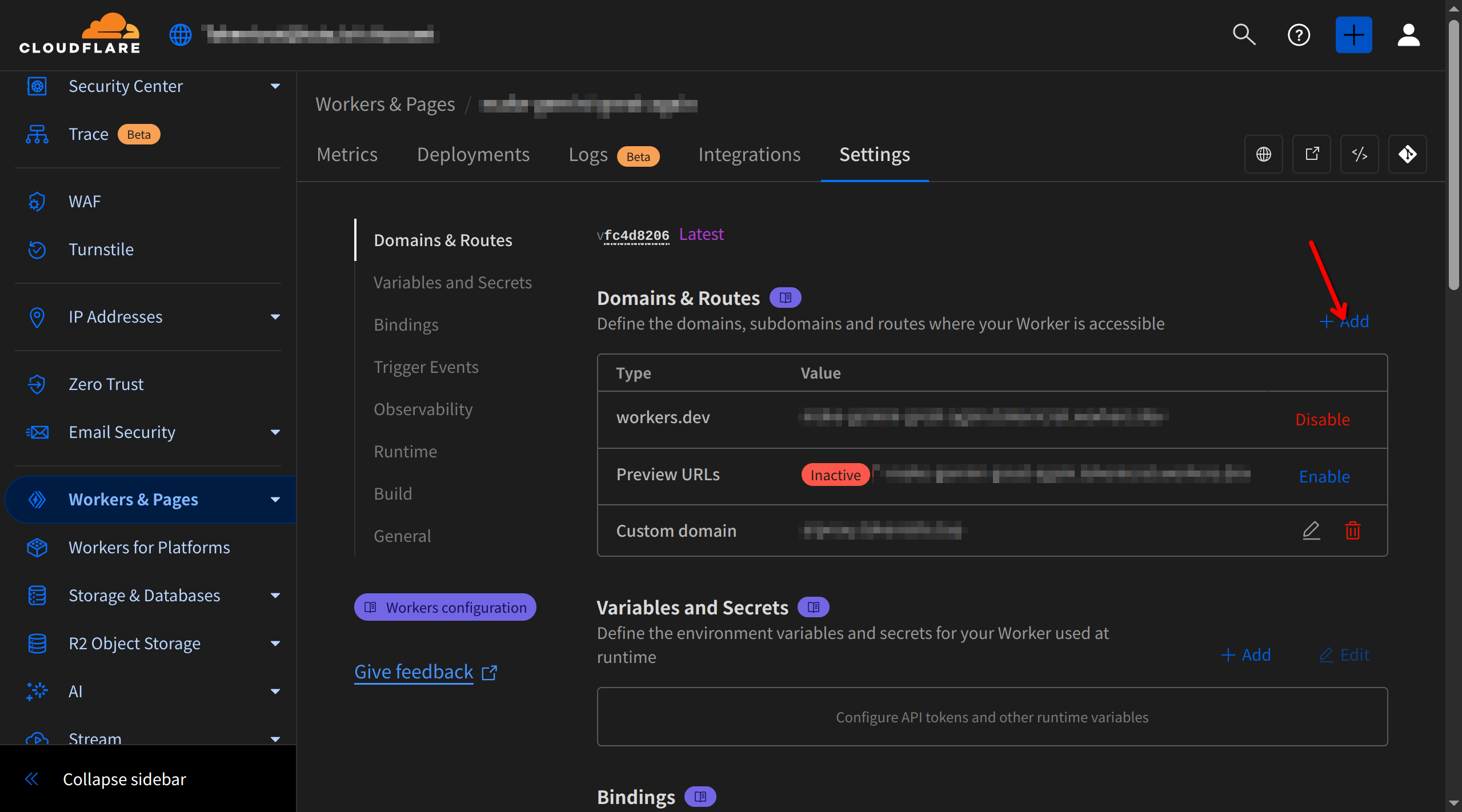Open docs icon next to Variables and Secrets heading
This screenshot has width=1462, height=812.
pyautogui.click(x=814, y=607)
